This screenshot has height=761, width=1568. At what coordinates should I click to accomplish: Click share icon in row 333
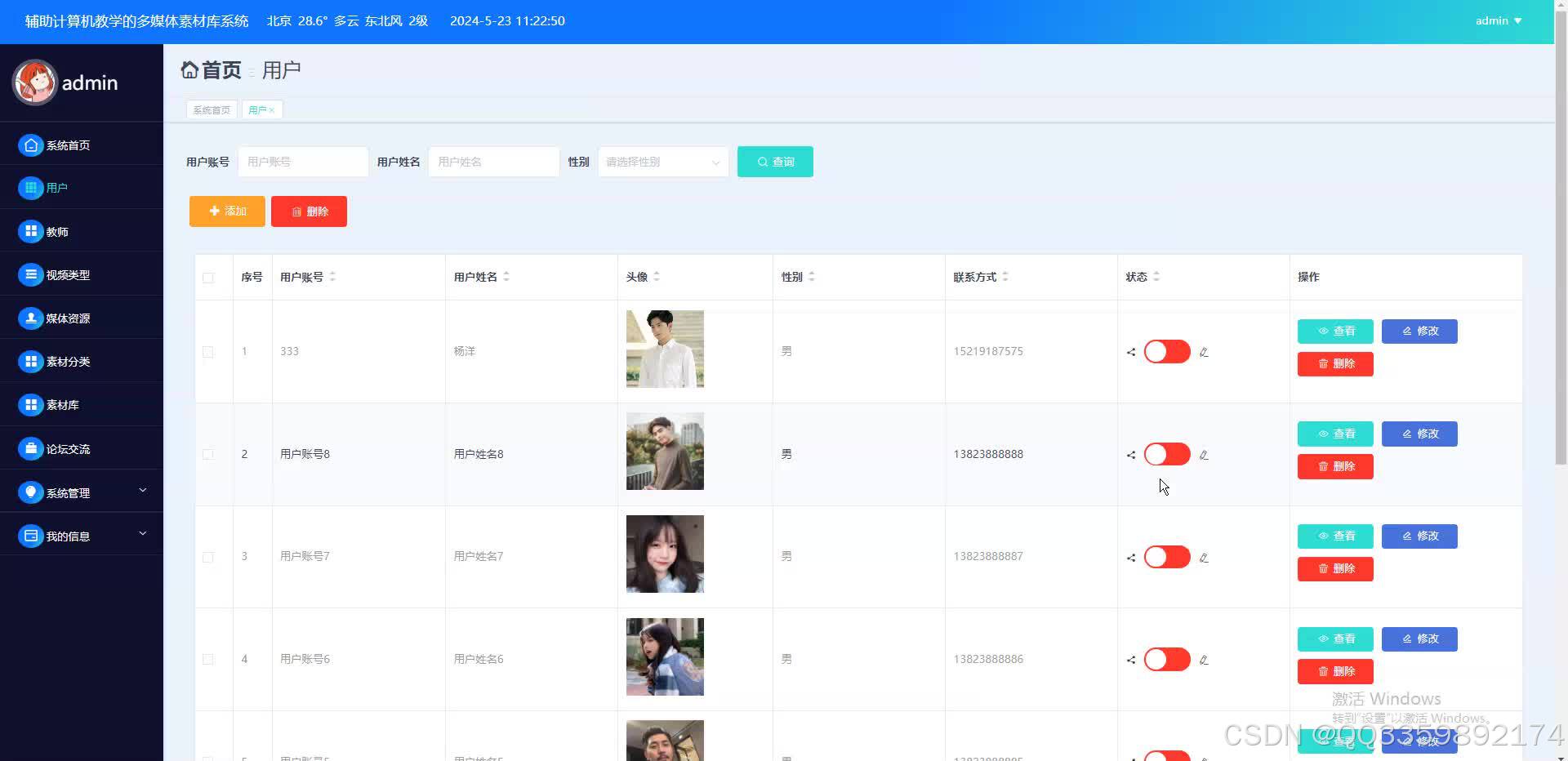1131,352
